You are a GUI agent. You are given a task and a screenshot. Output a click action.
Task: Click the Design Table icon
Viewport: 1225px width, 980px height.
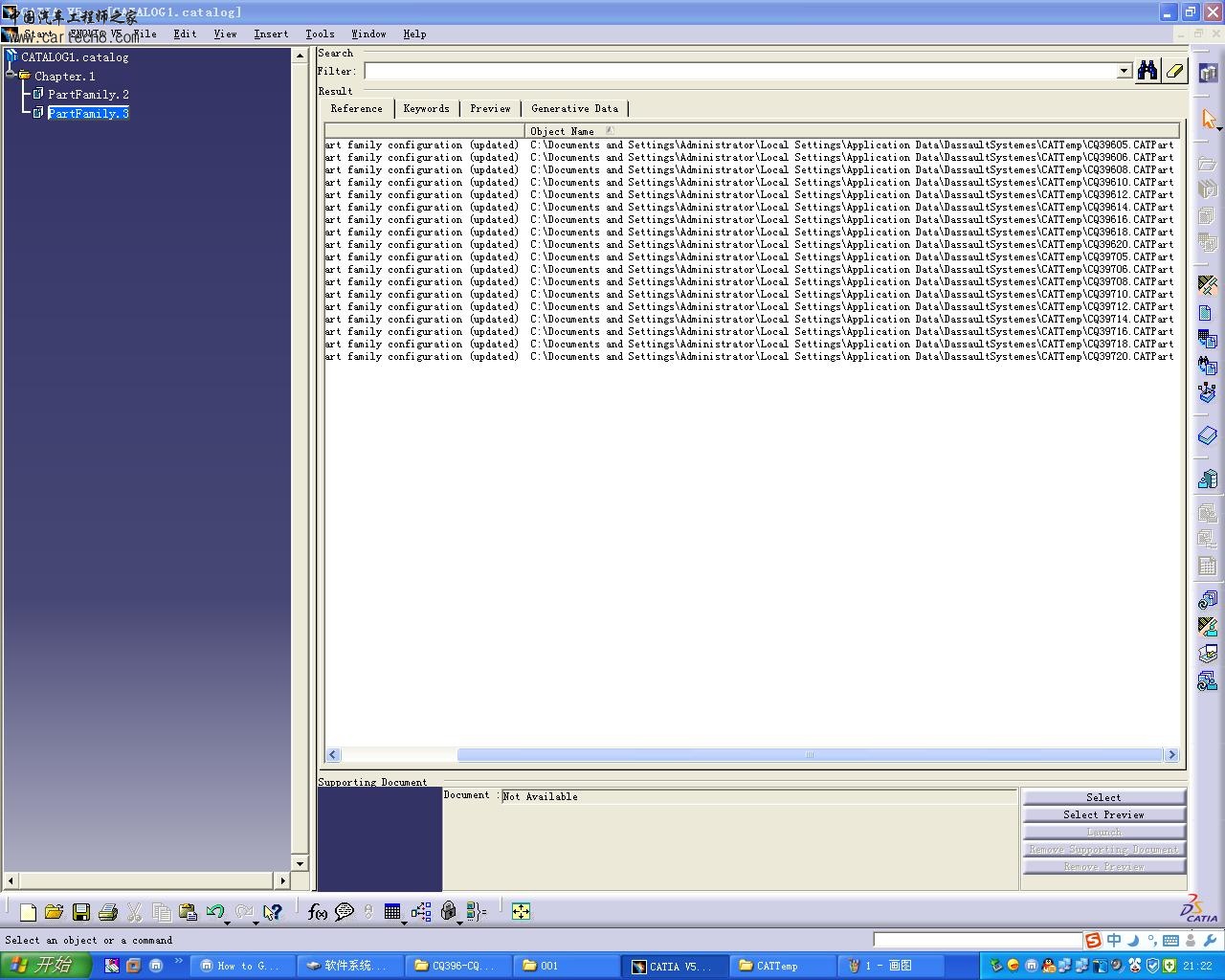(x=392, y=912)
